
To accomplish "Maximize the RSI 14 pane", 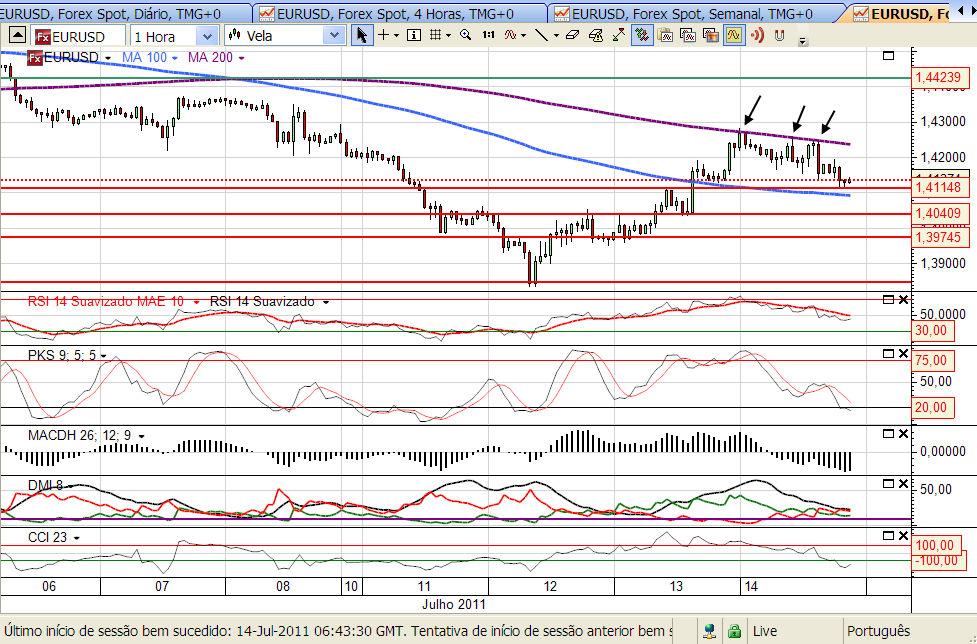I will (889, 300).
